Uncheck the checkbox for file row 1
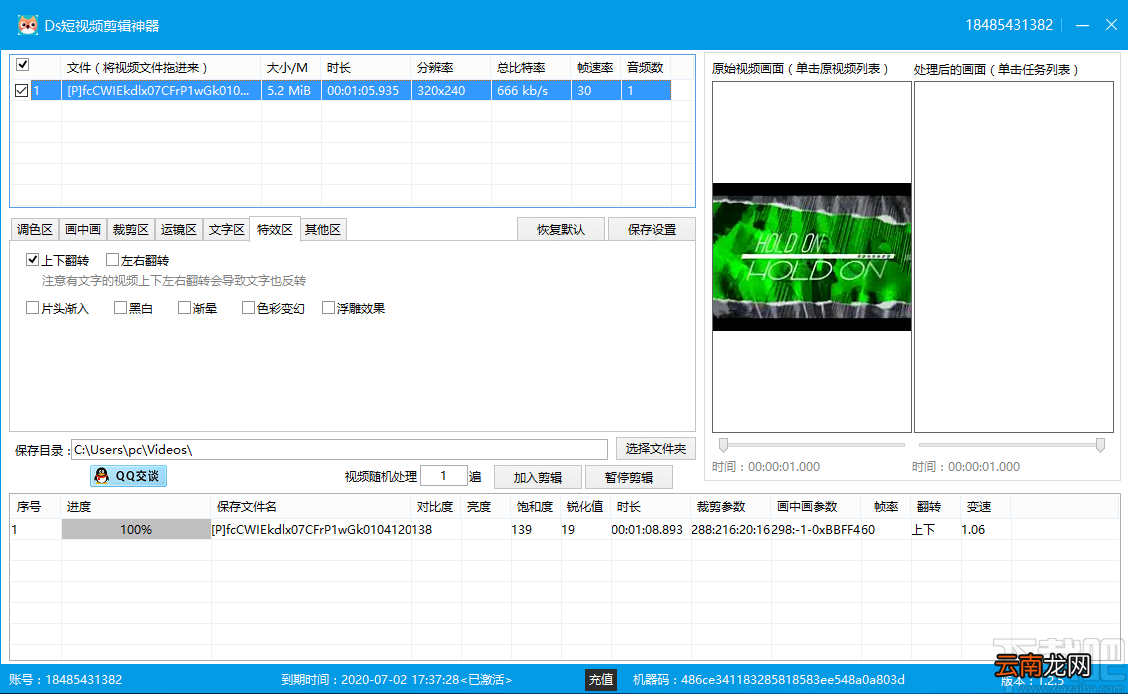This screenshot has height=694, width=1128. (21, 91)
